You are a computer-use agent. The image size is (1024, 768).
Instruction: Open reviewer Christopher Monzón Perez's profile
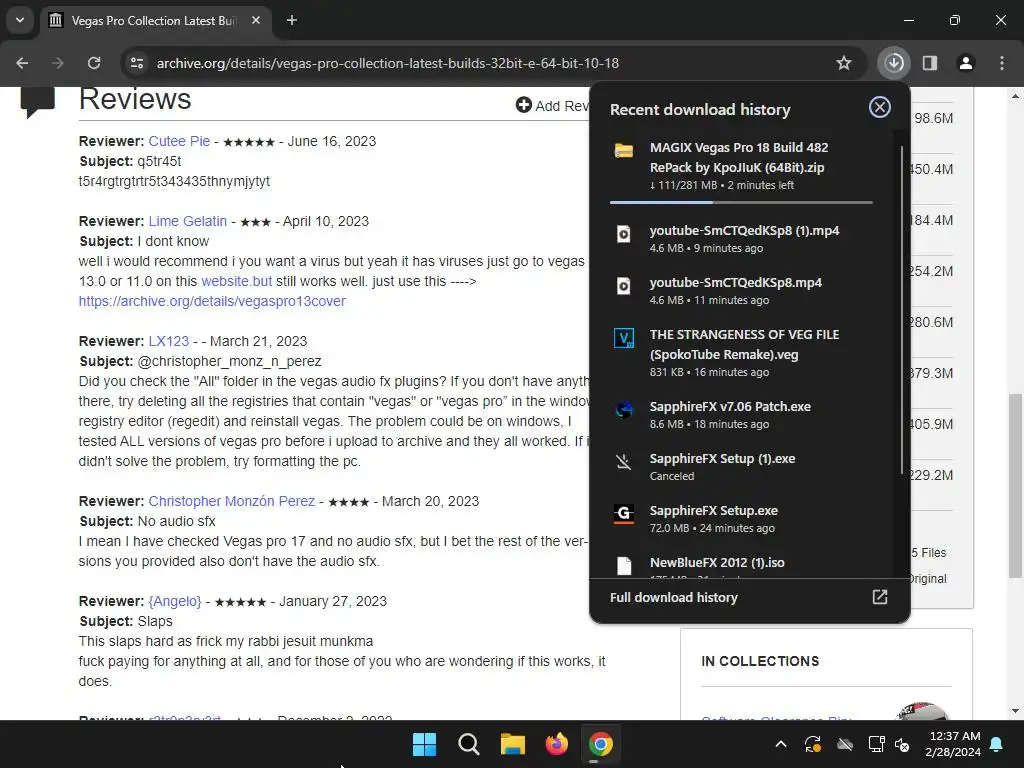pos(231,501)
